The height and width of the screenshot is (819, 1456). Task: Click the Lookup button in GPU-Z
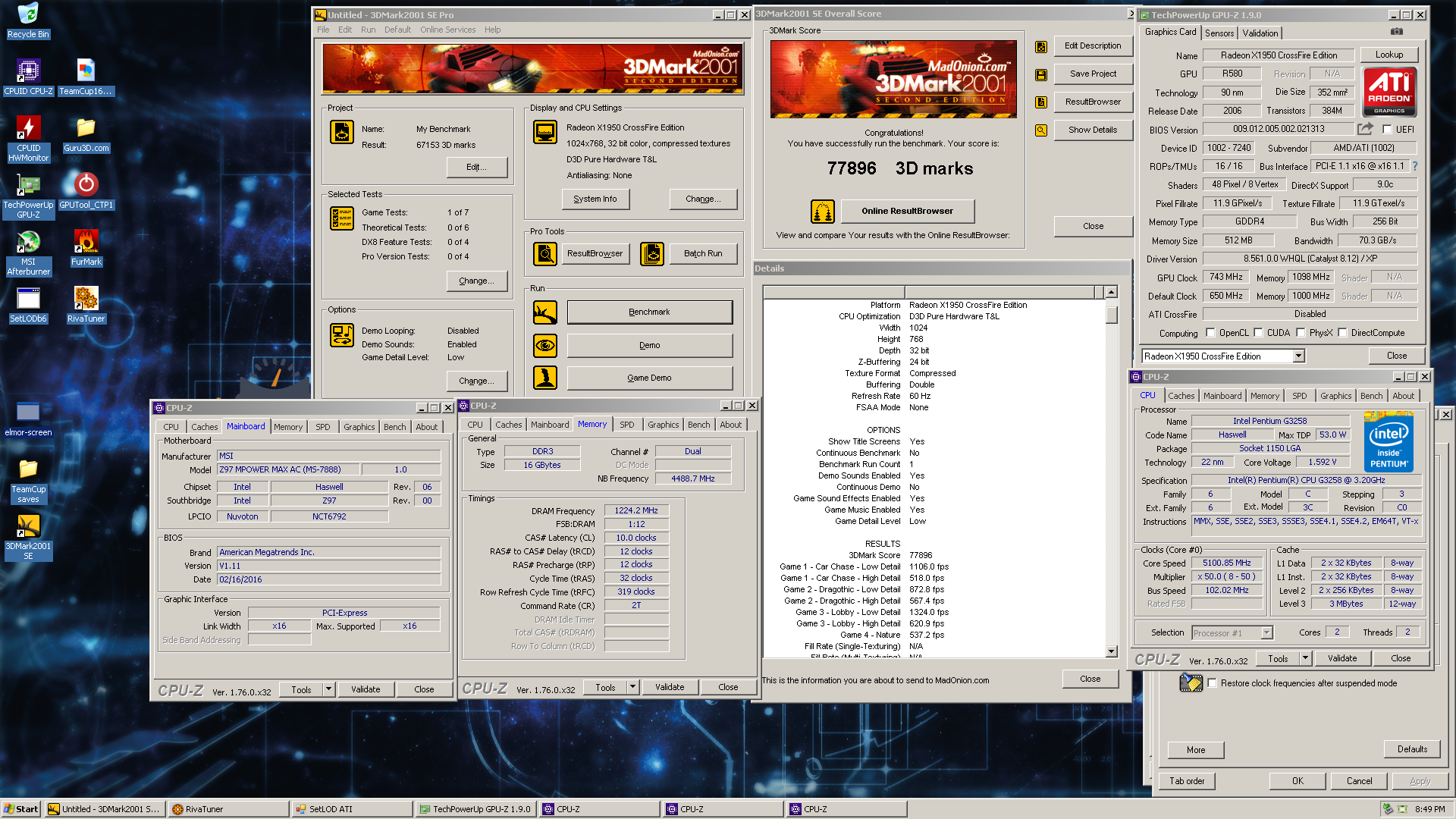click(1389, 55)
